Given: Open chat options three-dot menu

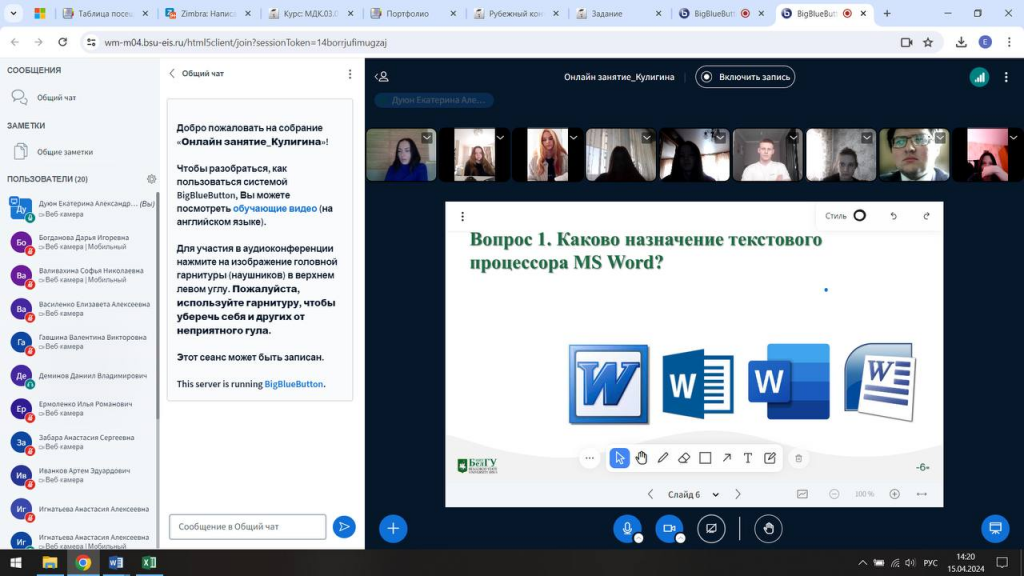Looking at the screenshot, I should [x=350, y=74].
